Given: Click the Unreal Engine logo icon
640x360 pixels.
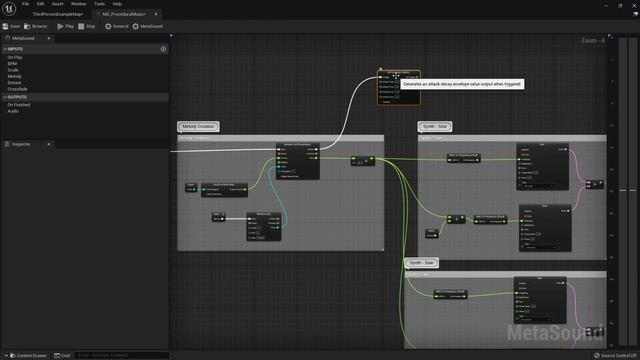Looking at the screenshot, I should pyautogui.click(x=9, y=8).
